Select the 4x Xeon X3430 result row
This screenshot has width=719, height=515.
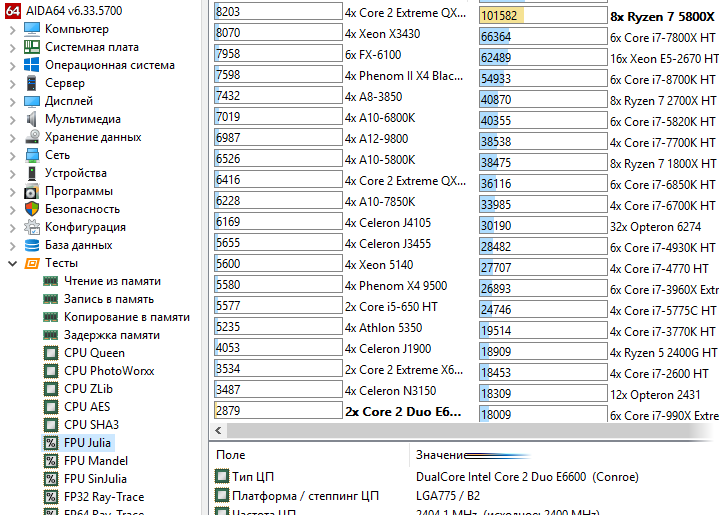point(382,33)
